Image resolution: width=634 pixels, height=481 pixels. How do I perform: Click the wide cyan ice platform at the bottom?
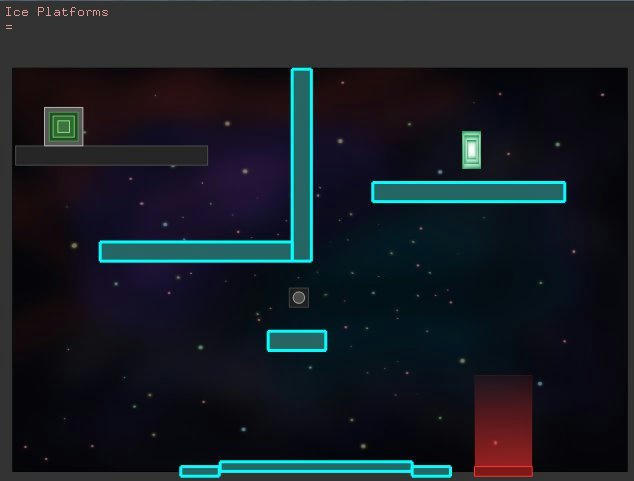pos(316,467)
